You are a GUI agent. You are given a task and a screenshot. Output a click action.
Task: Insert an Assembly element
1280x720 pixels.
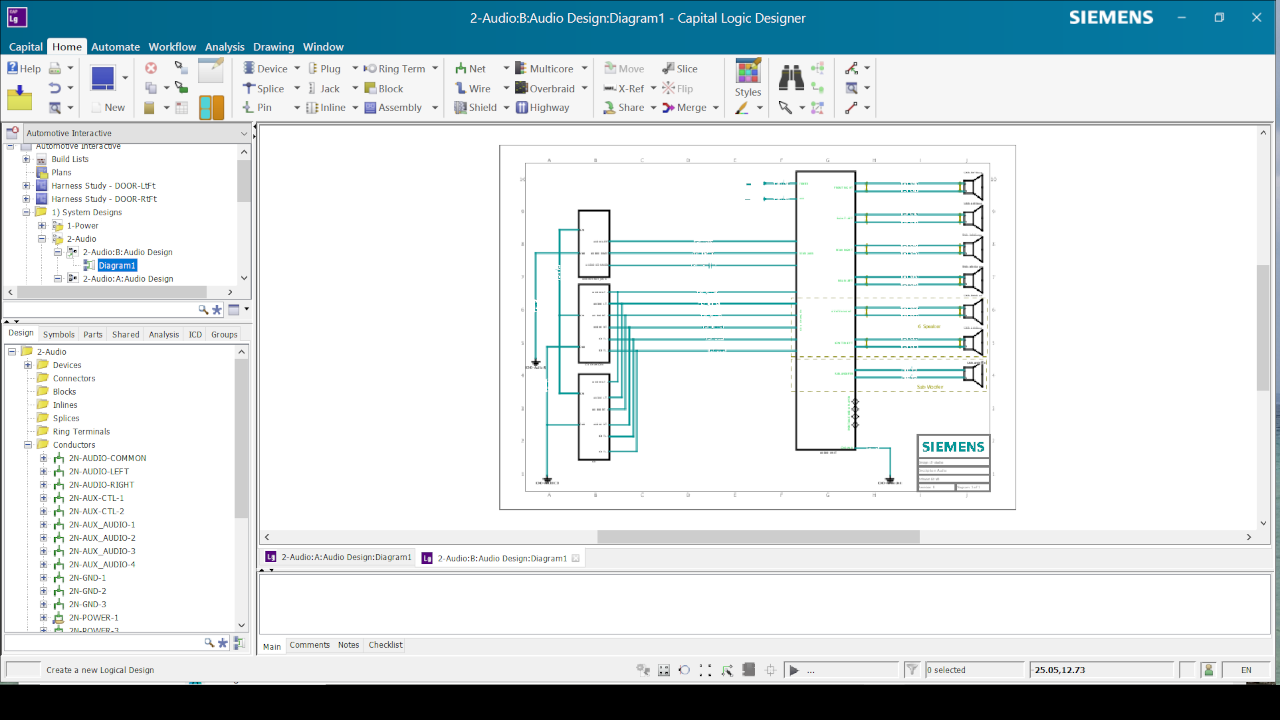tap(393, 107)
